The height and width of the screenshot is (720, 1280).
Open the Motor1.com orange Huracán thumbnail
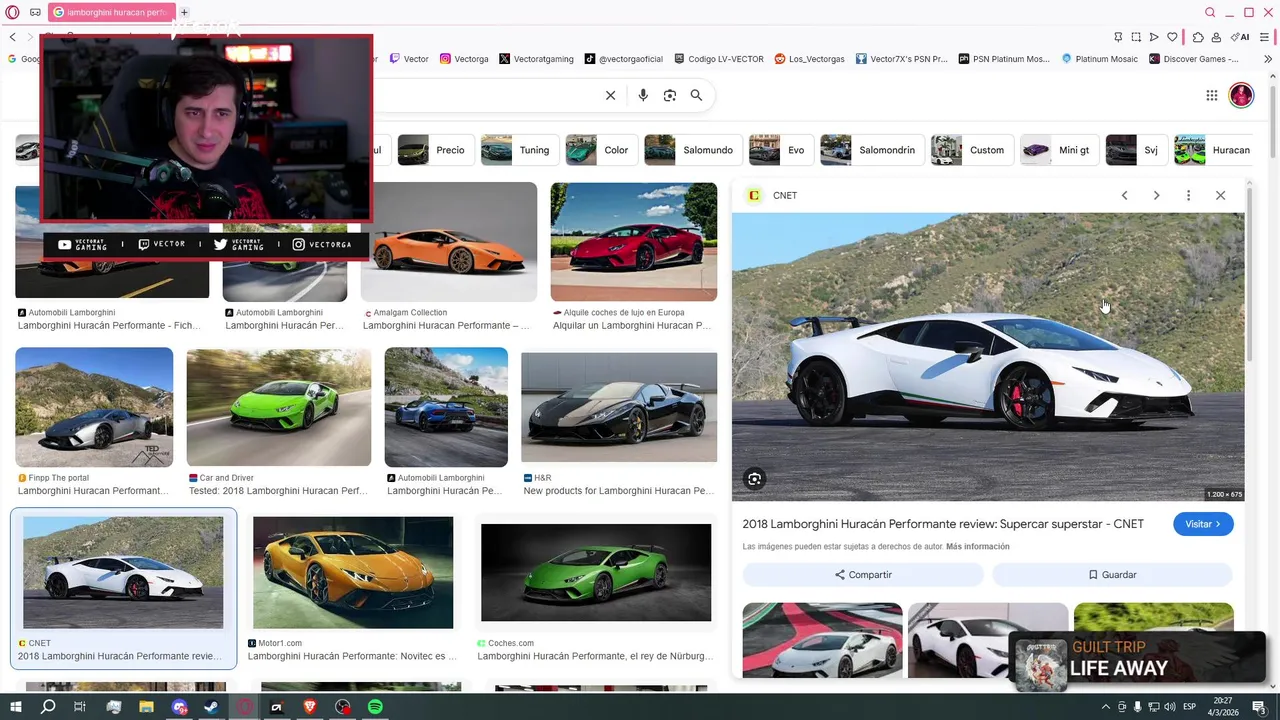pos(353,572)
